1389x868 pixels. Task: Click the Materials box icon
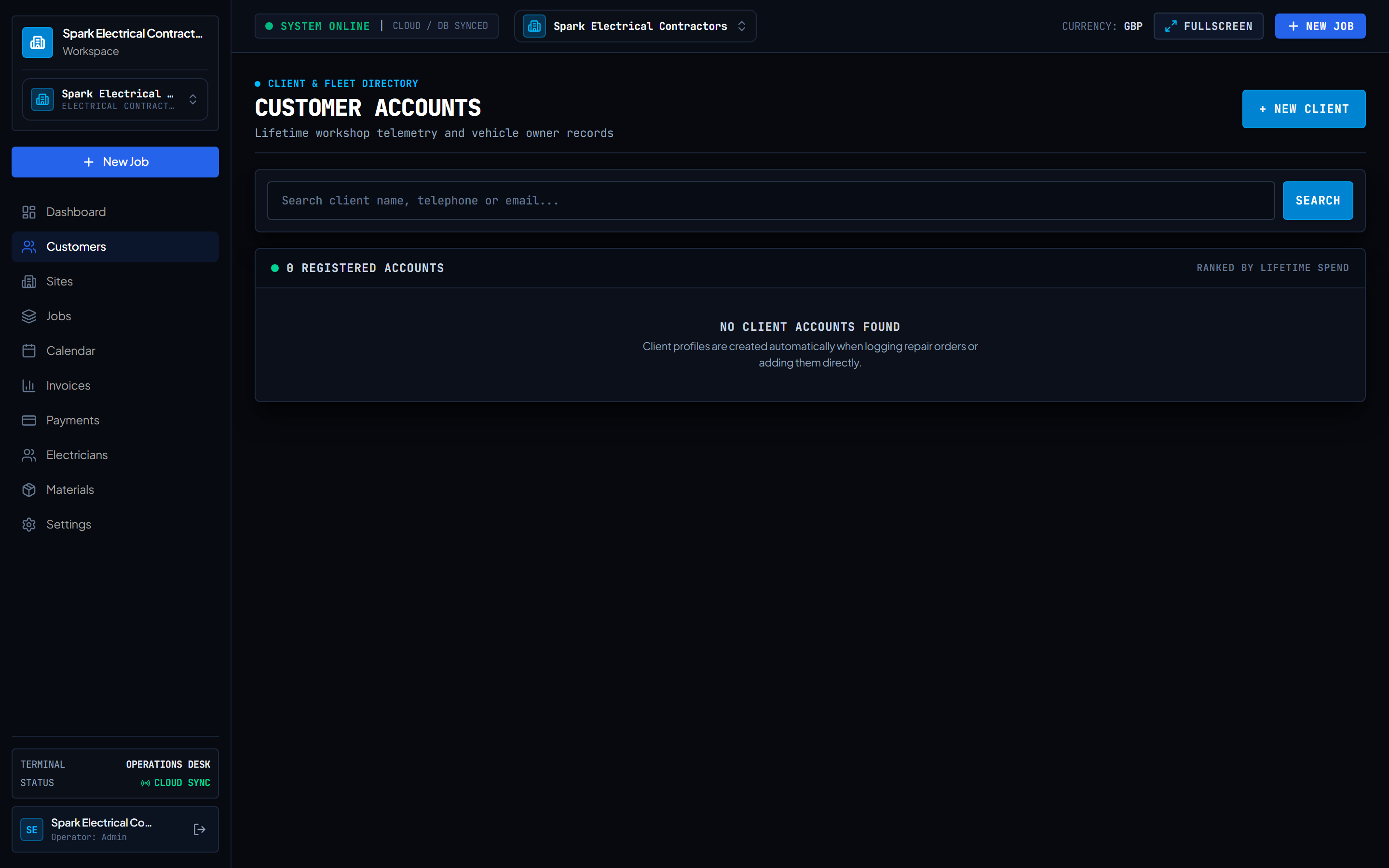[29, 489]
